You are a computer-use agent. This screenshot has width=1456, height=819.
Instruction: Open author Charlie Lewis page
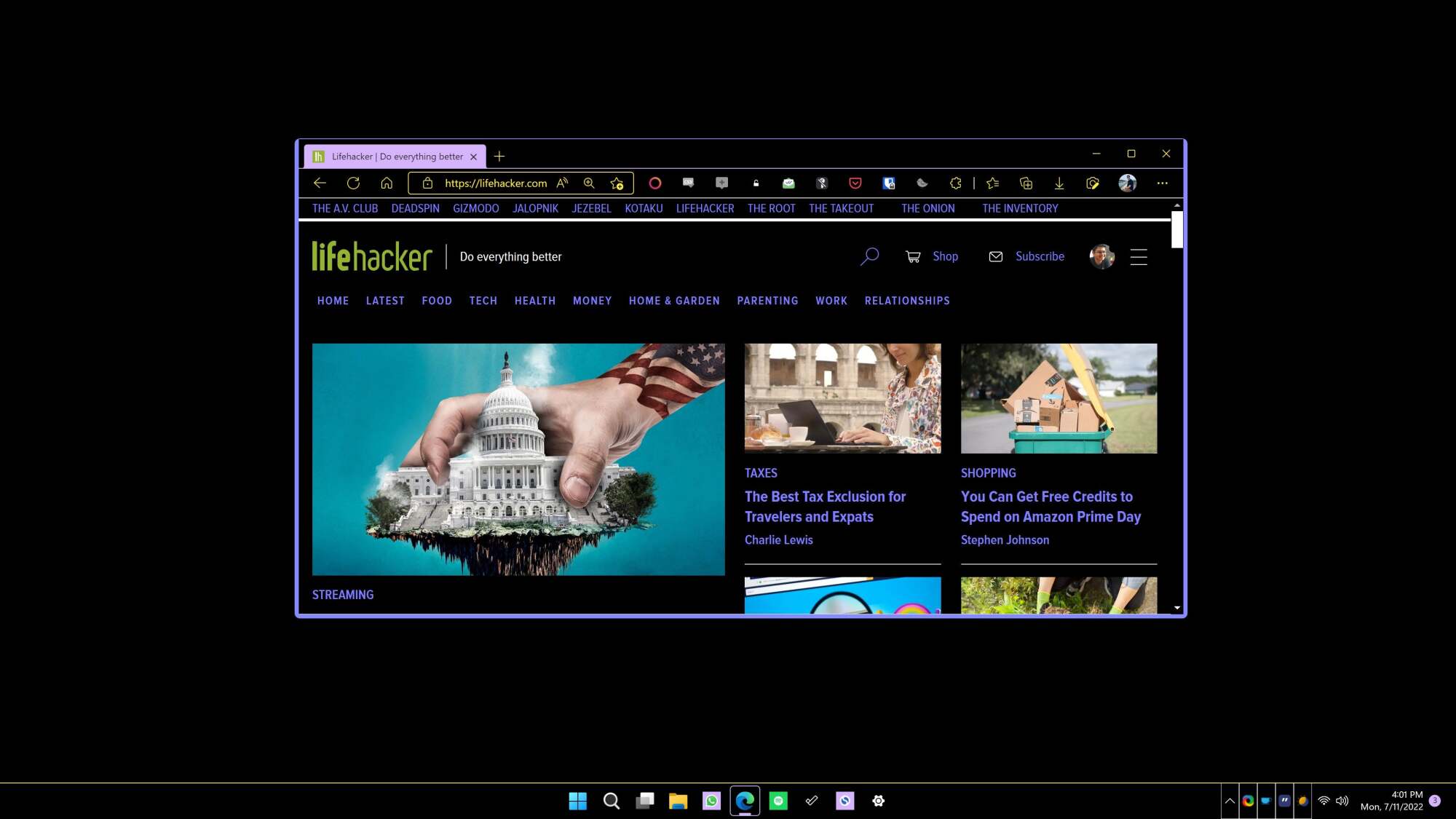coord(778,540)
